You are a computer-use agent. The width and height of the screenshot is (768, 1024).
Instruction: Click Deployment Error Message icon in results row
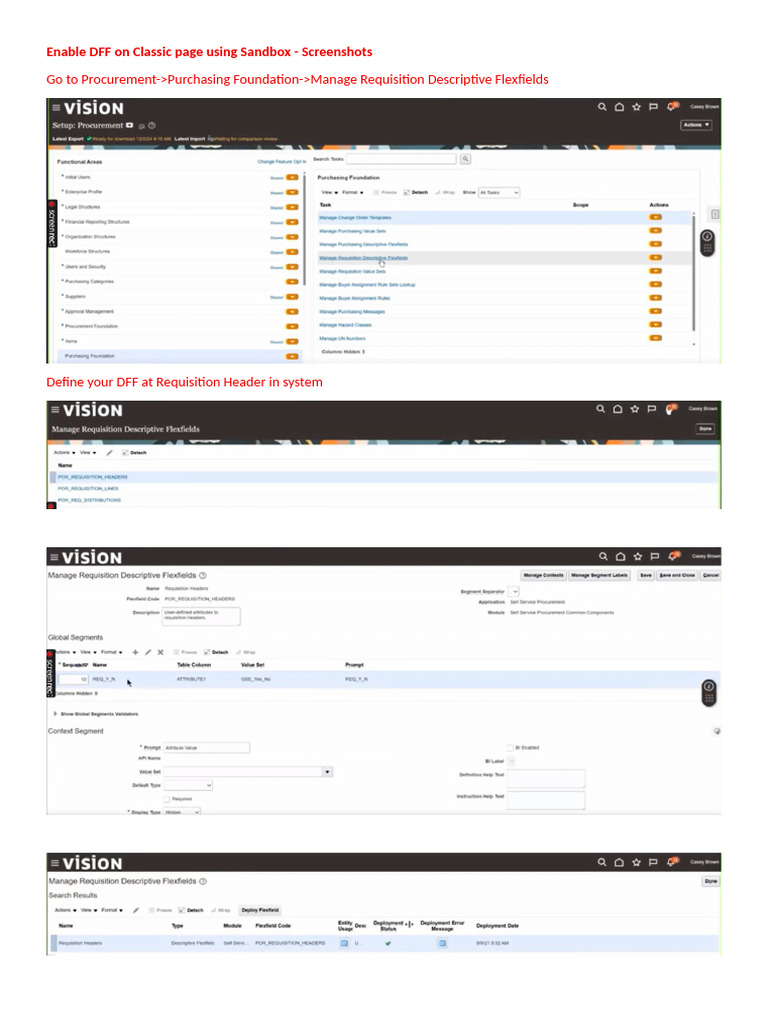(x=442, y=943)
